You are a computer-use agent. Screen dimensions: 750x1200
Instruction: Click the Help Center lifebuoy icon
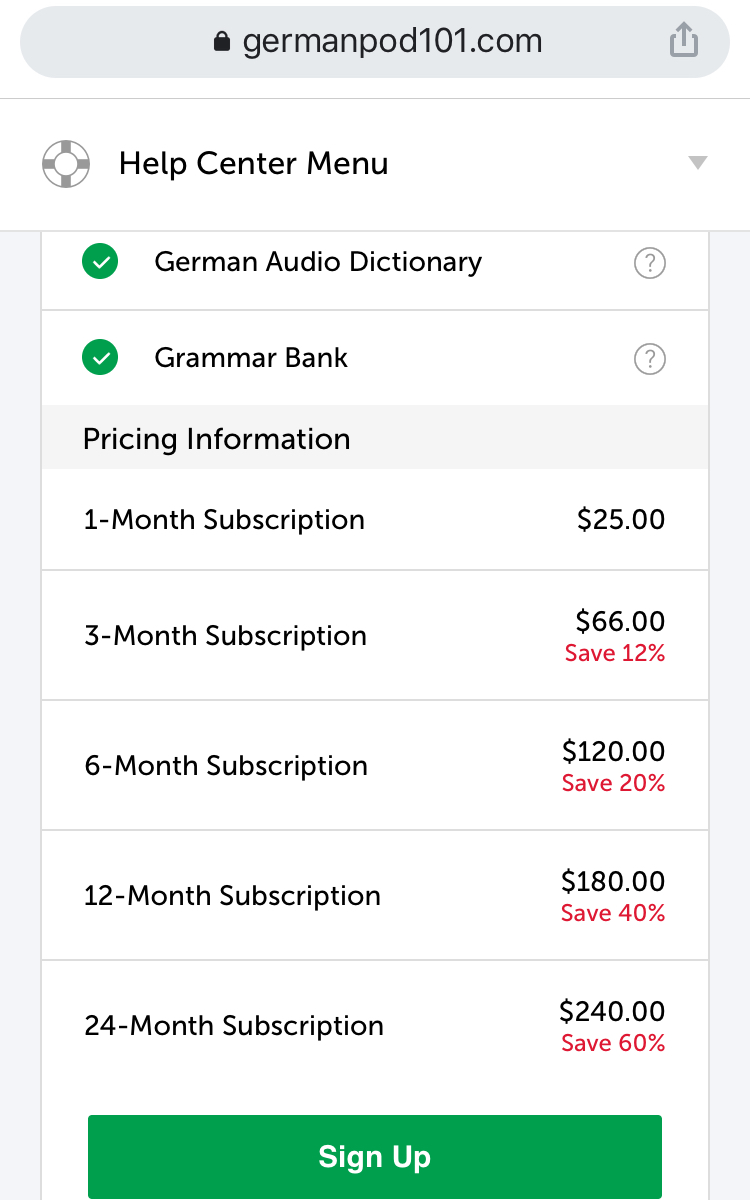(66, 164)
